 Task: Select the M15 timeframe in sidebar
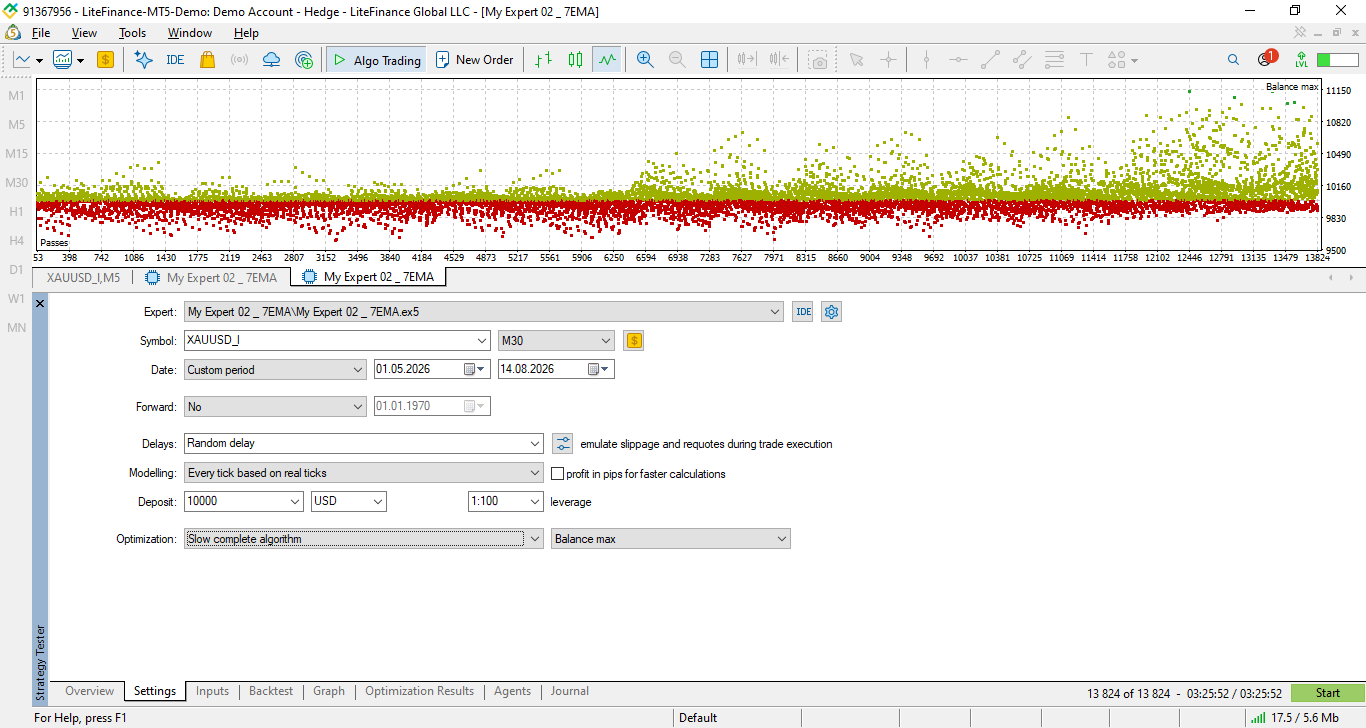17,154
